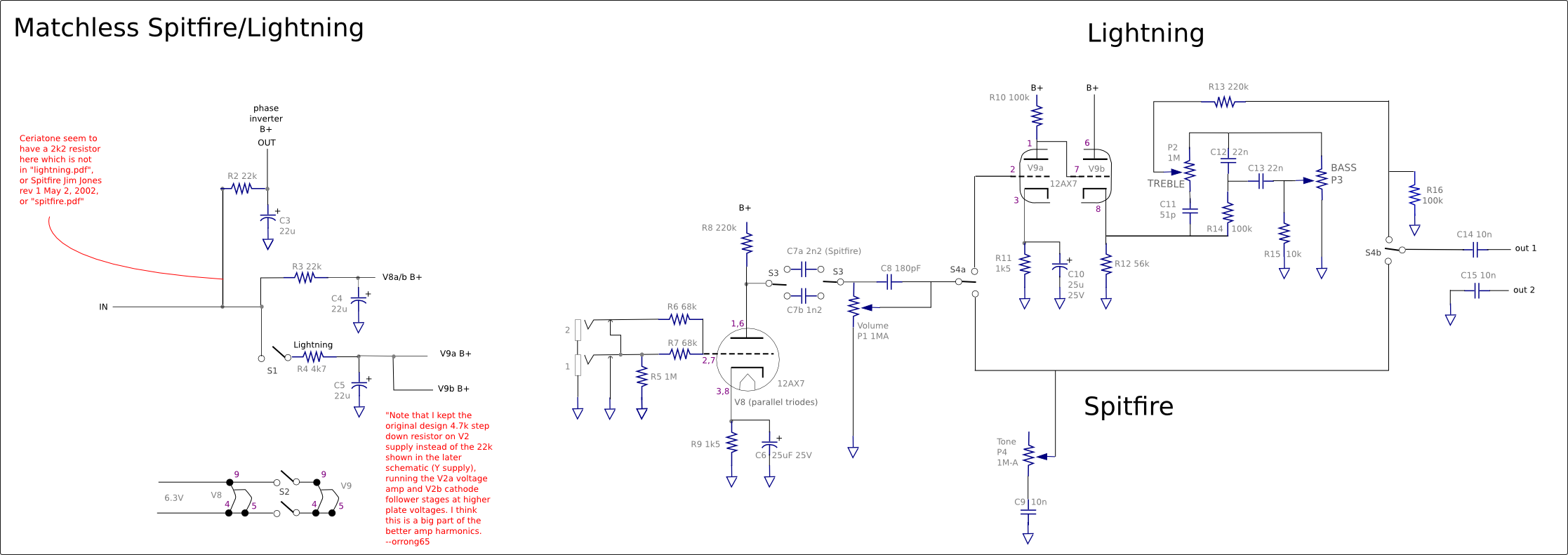Screen dimensions: 1568x555
Task: Click the V9a B+ supply label
Action: click(x=456, y=354)
